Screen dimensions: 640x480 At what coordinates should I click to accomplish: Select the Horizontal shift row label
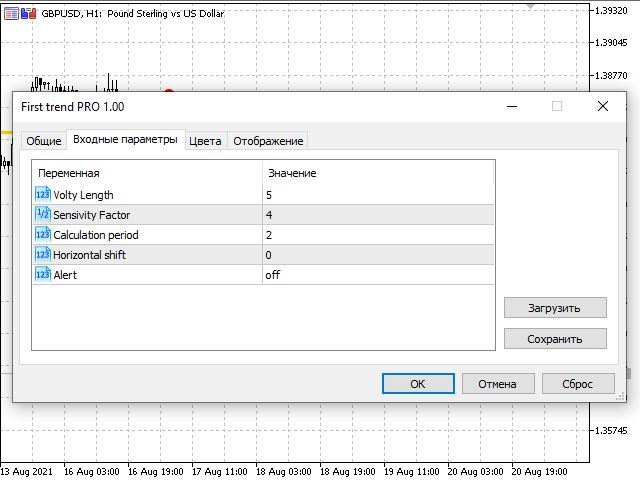[89, 255]
